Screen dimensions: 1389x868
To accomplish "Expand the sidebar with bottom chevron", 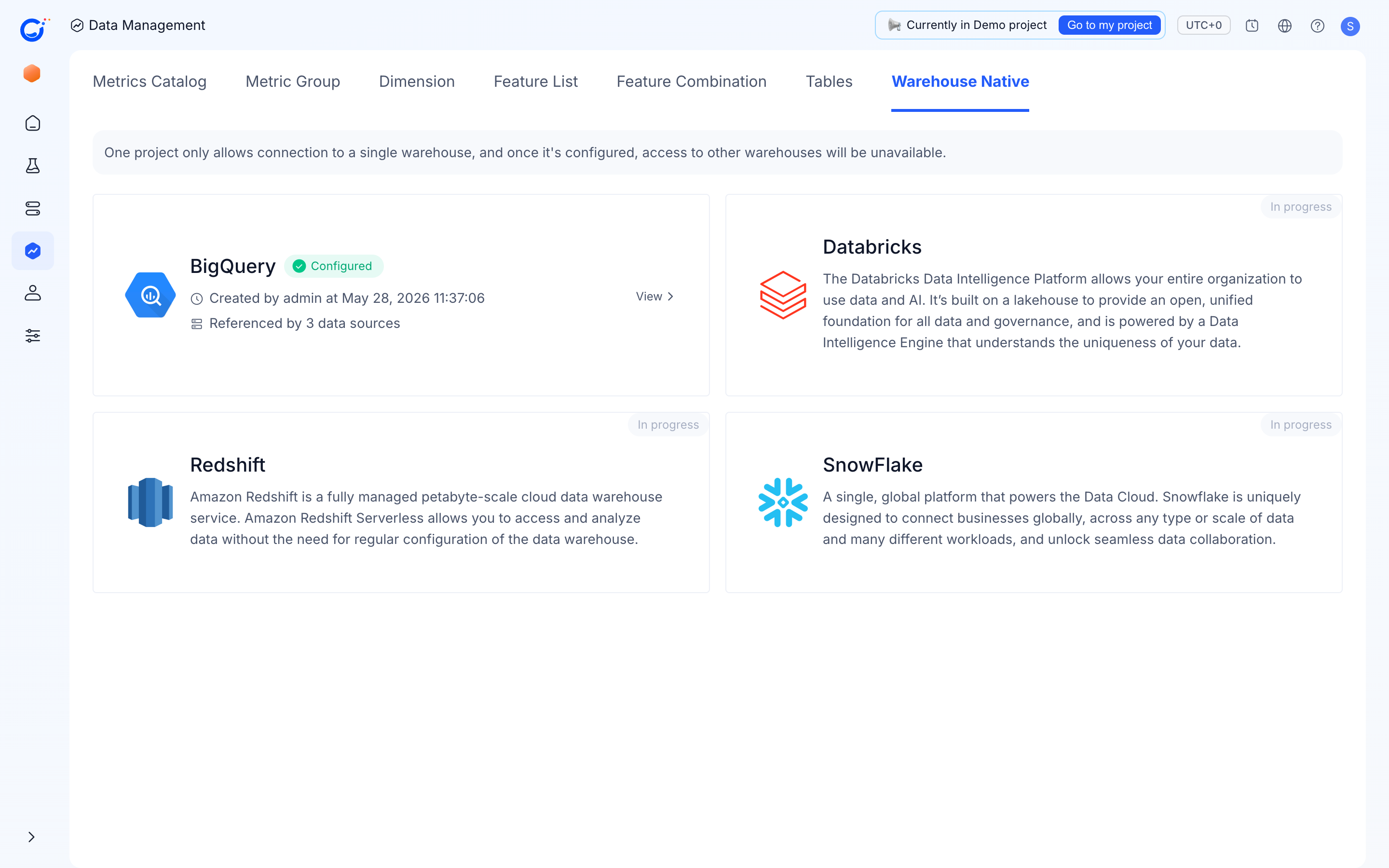I will click(x=31, y=837).
